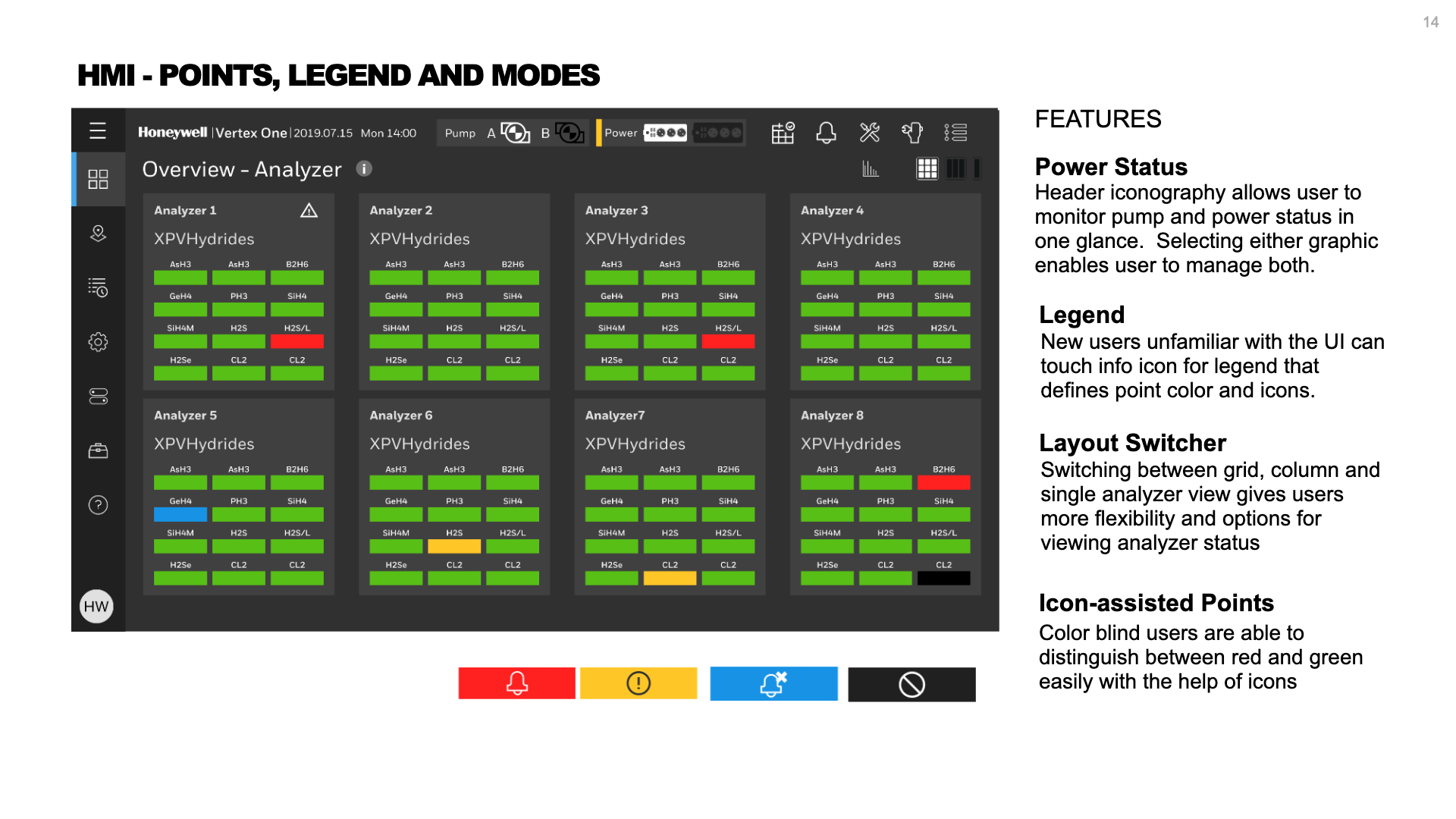
Task: Click the header notification bell icon
Action: tap(826, 133)
